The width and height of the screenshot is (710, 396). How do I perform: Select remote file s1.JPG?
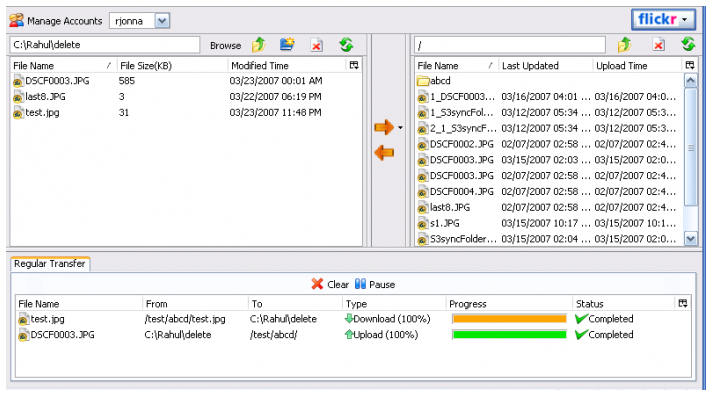click(549, 224)
